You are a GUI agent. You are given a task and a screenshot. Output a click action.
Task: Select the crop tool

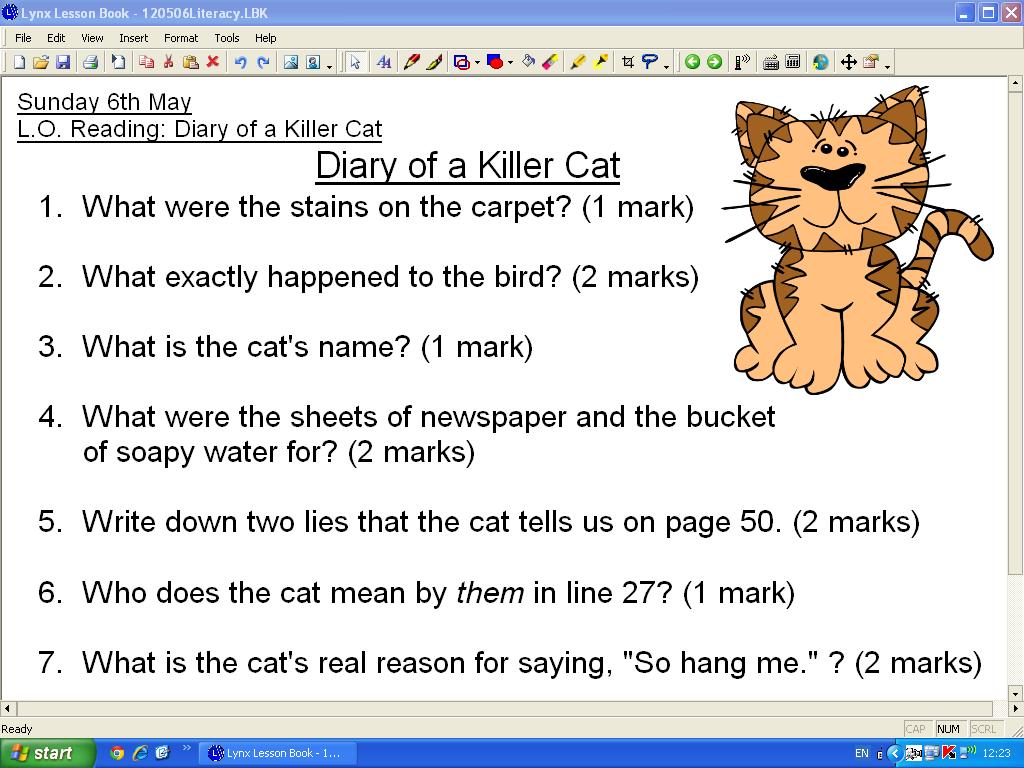click(x=628, y=62)
